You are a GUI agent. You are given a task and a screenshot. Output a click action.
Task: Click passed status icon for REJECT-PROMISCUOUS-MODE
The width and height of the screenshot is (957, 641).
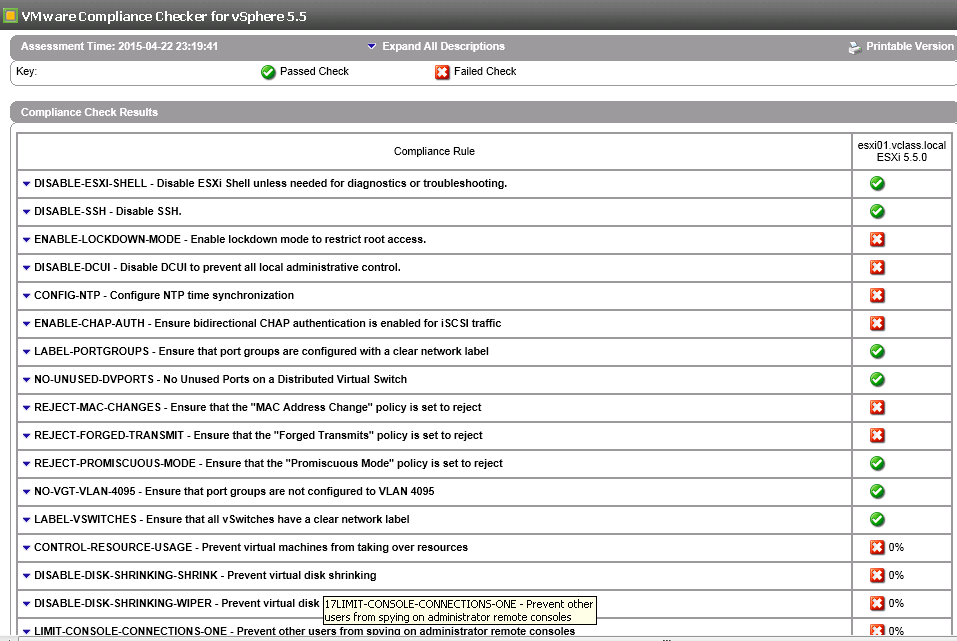tap(877, 463)
